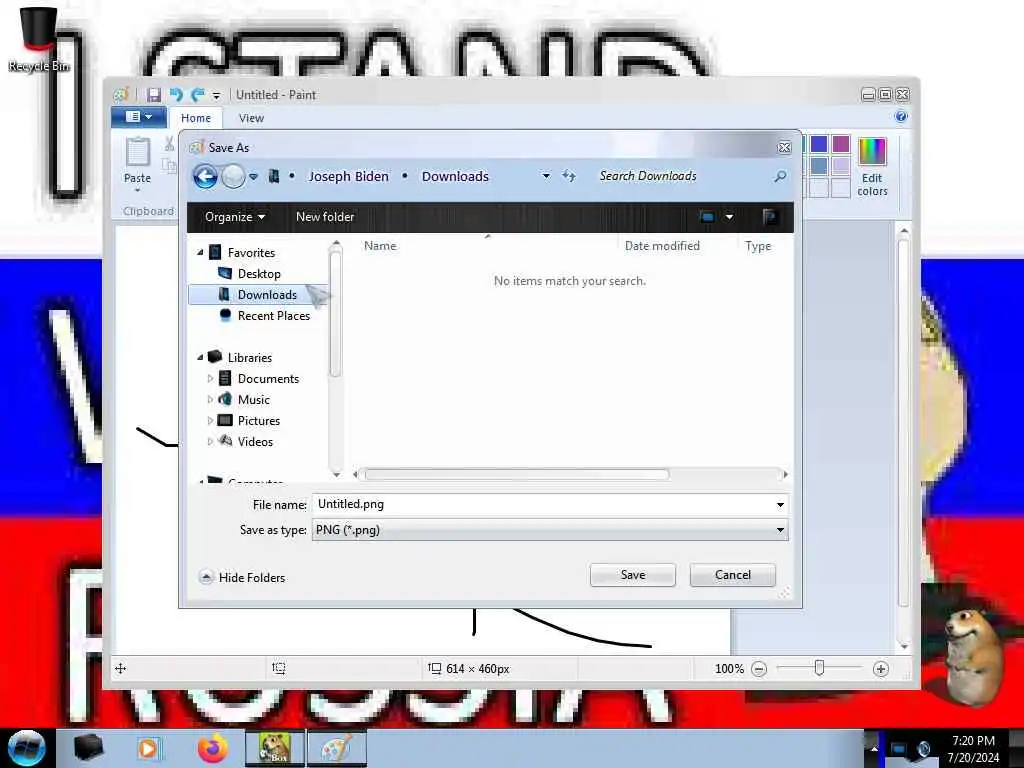The height and width of the screenshot is (768, 1024).
Task: Select Recent Places under Favorites
Action: coord(274,315)
